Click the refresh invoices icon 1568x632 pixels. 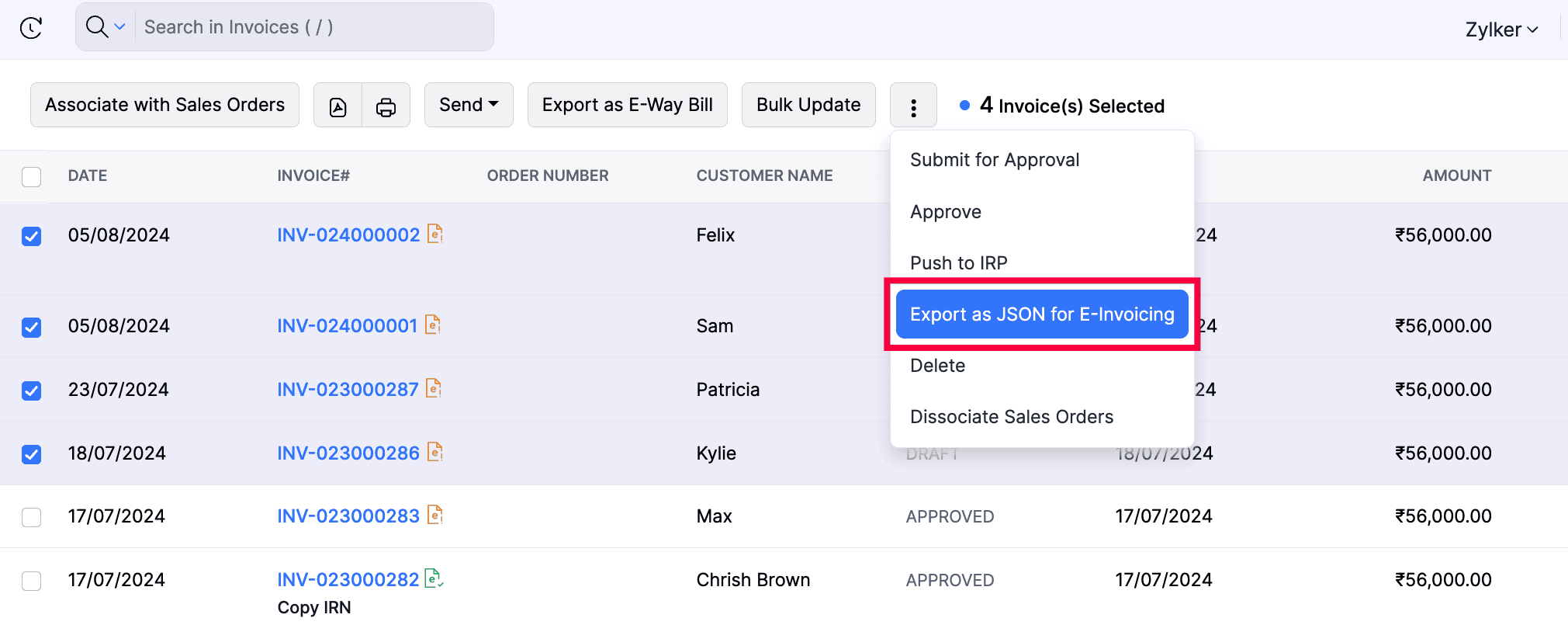click(x=31, y=26)
